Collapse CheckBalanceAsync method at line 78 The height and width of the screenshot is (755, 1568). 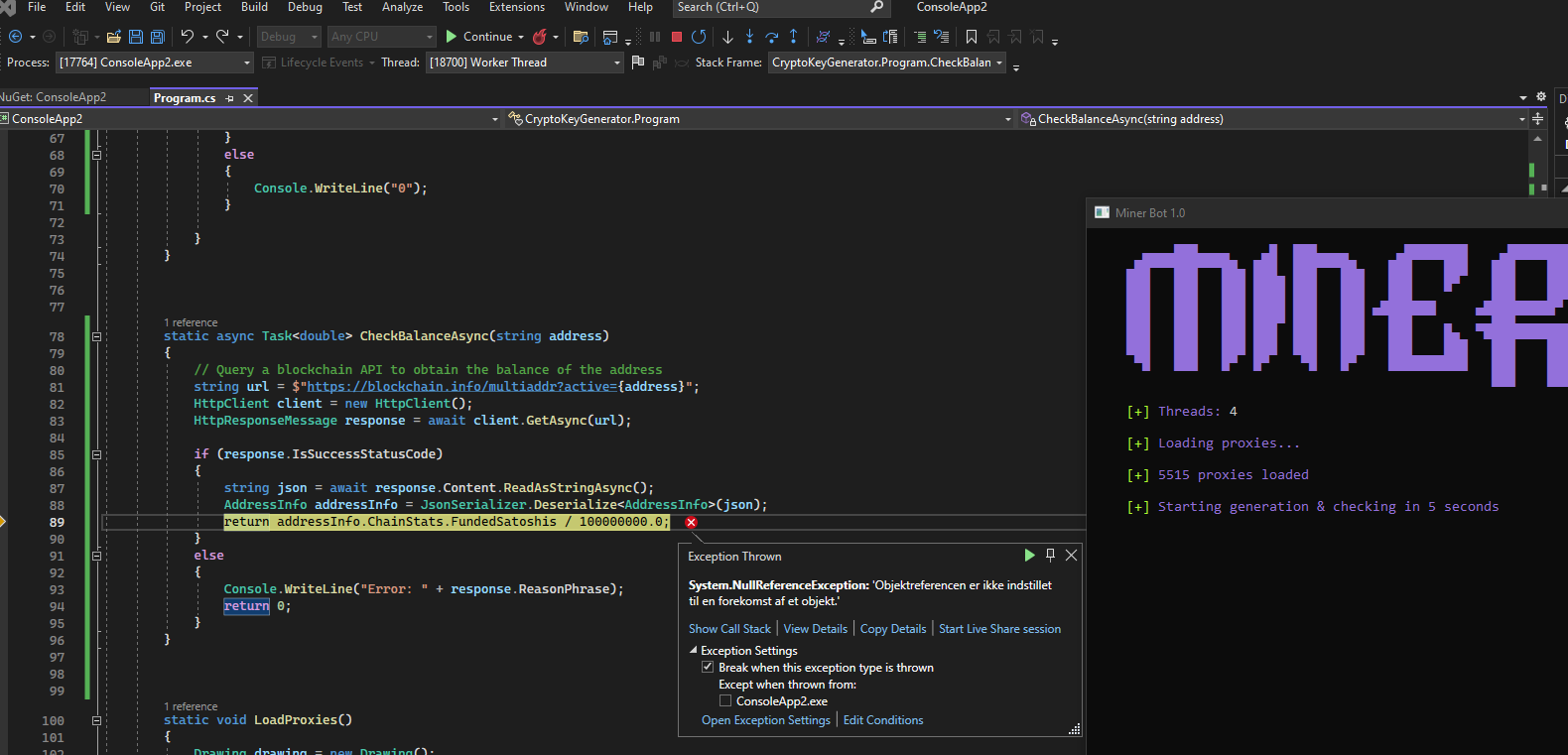click(x=96, y=336)
